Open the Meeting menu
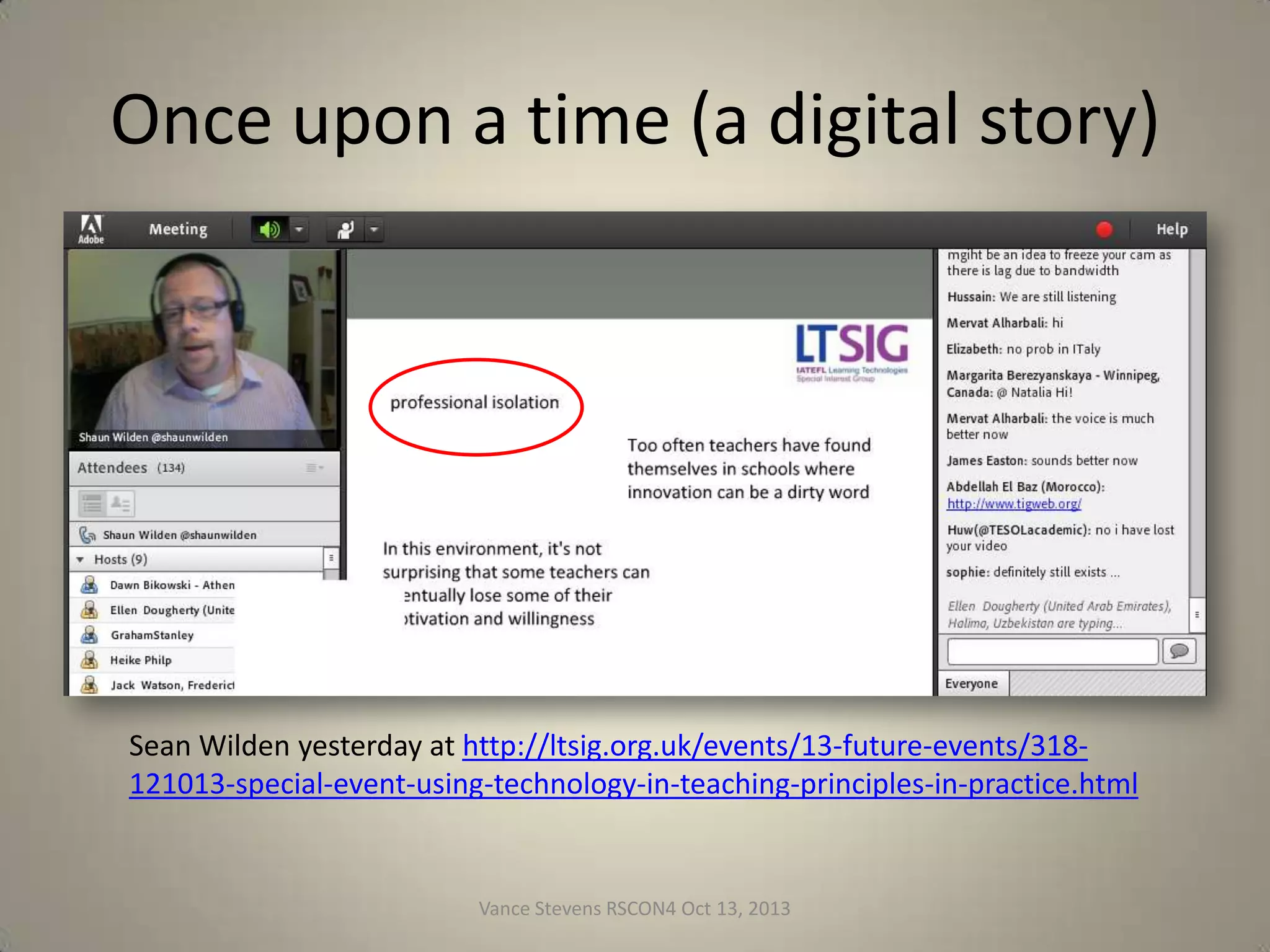Image resolution: width=1270 pixels, height=952 pixels. click(x=178, y=229)
